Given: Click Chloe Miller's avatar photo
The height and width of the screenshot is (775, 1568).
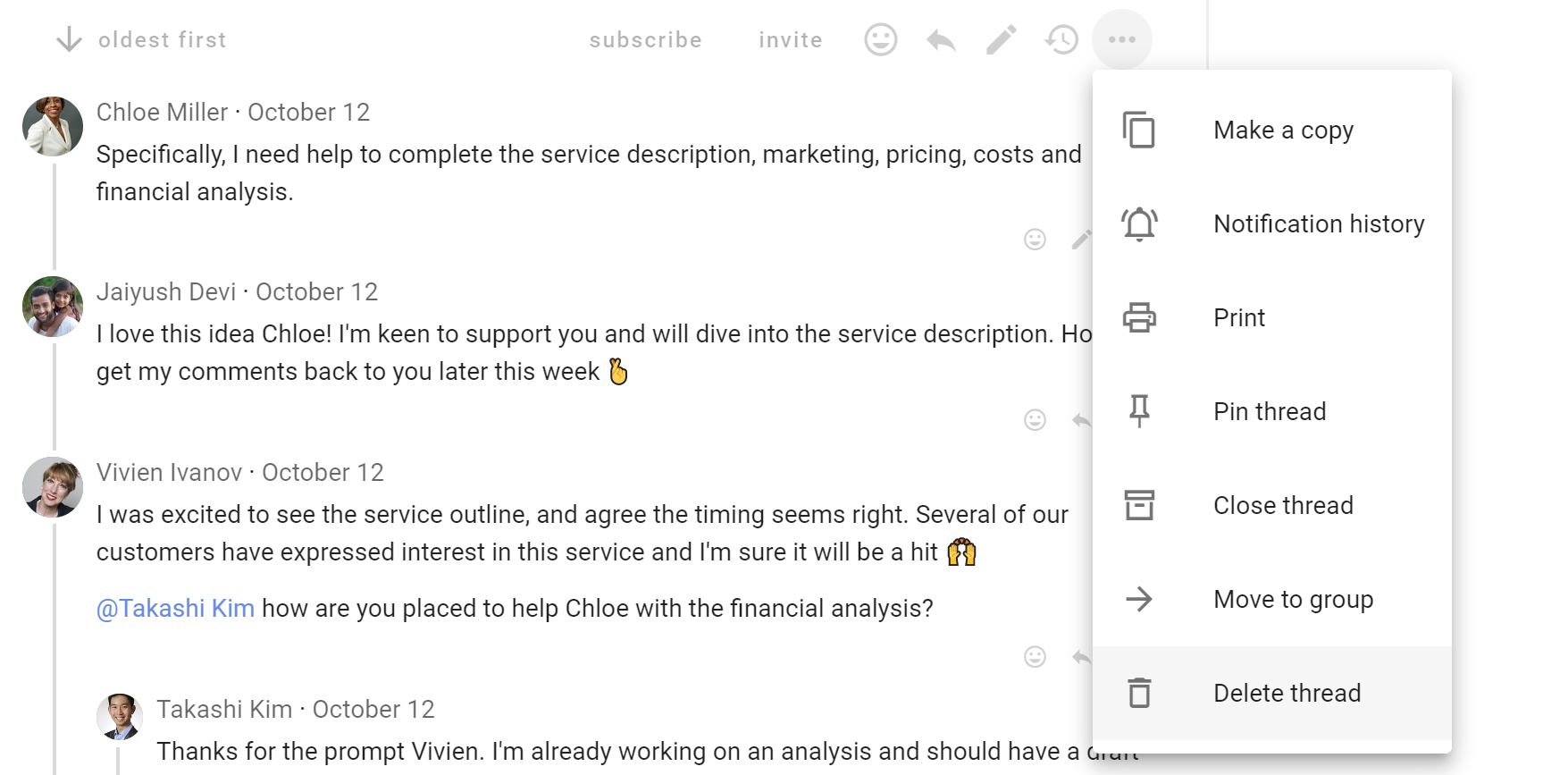Looking at the screenshot, I should (x=53, y=126).
